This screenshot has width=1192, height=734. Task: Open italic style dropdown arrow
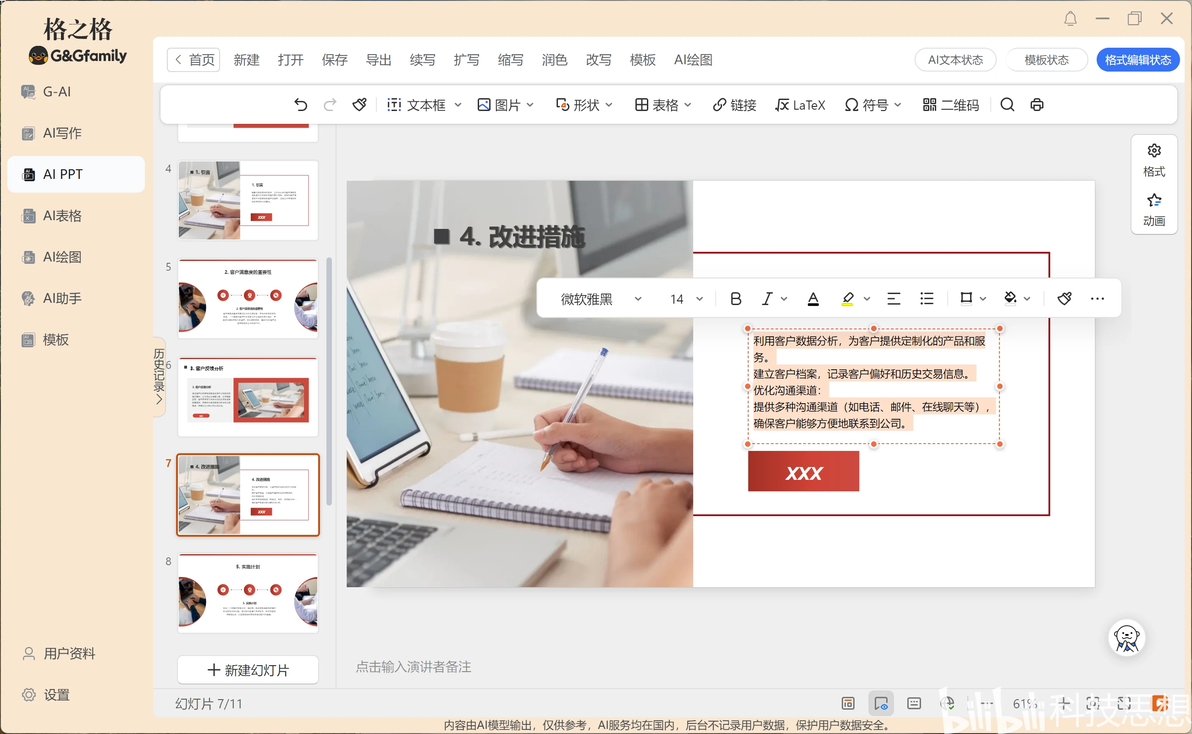point(784,299)
